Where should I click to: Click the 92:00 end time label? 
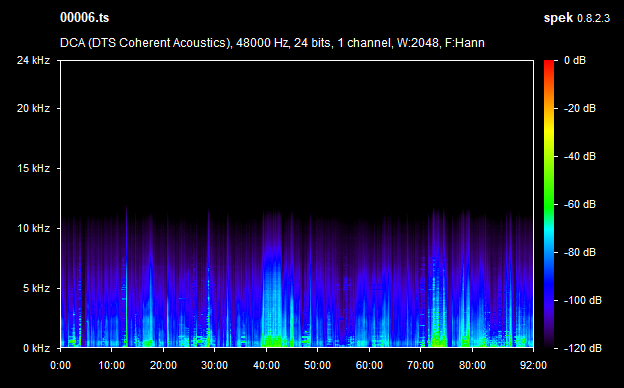[533, 365]
